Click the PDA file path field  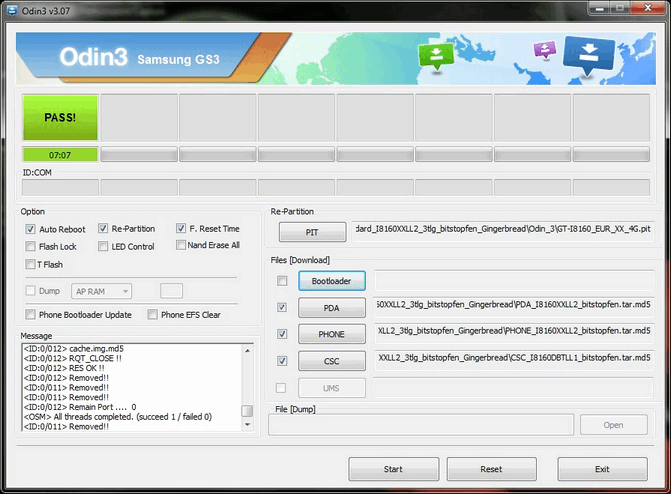(x=514, y=307)
